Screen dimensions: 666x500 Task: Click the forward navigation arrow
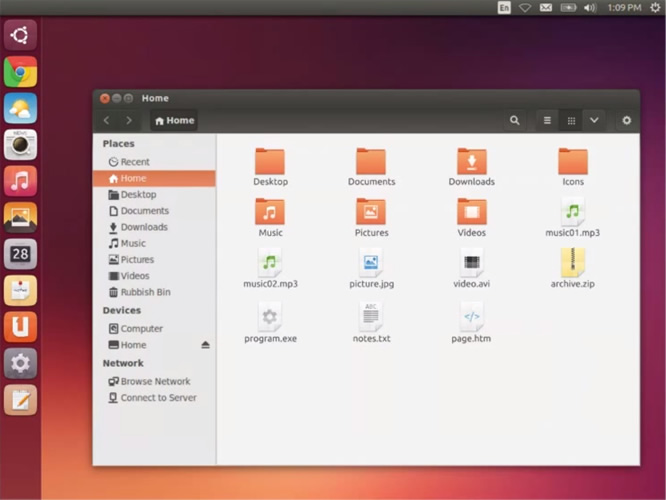pos(128,120)
